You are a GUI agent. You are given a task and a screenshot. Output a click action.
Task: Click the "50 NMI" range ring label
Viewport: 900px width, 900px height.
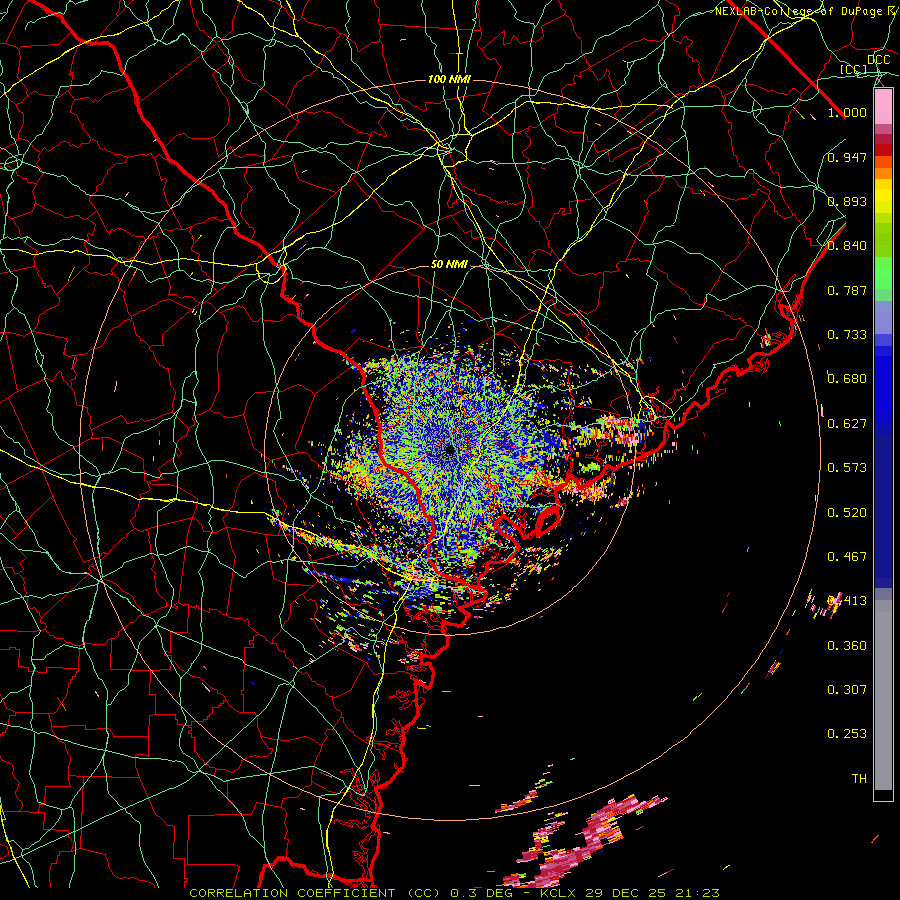pos(449,265)
